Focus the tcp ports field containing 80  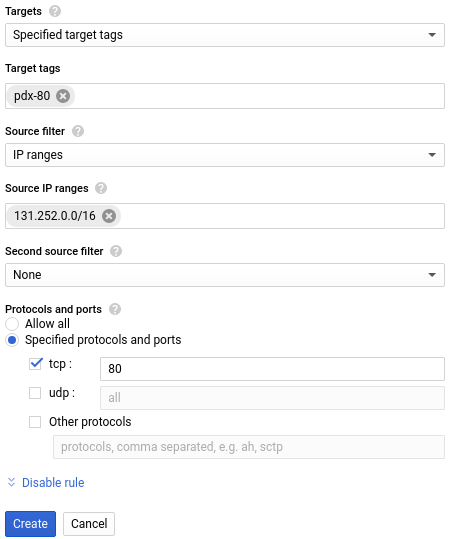click(272, 369)
